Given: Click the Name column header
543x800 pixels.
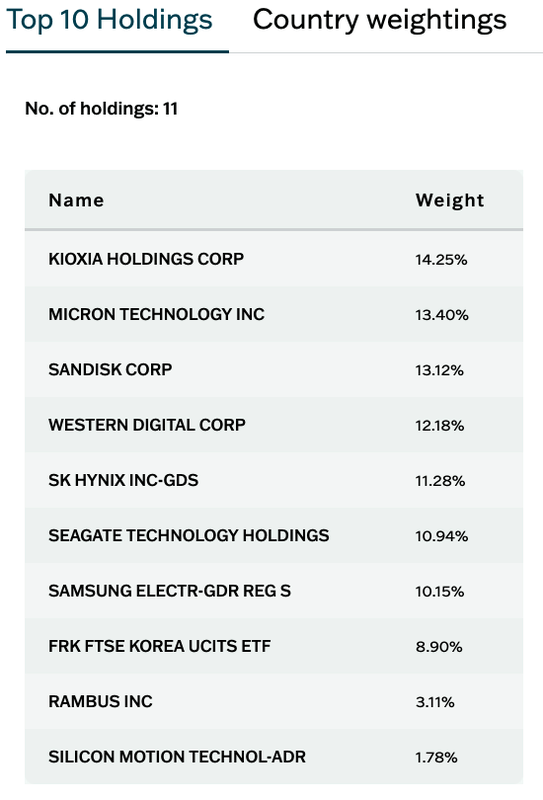Looking at the screenshot, I should pos(76,201).
